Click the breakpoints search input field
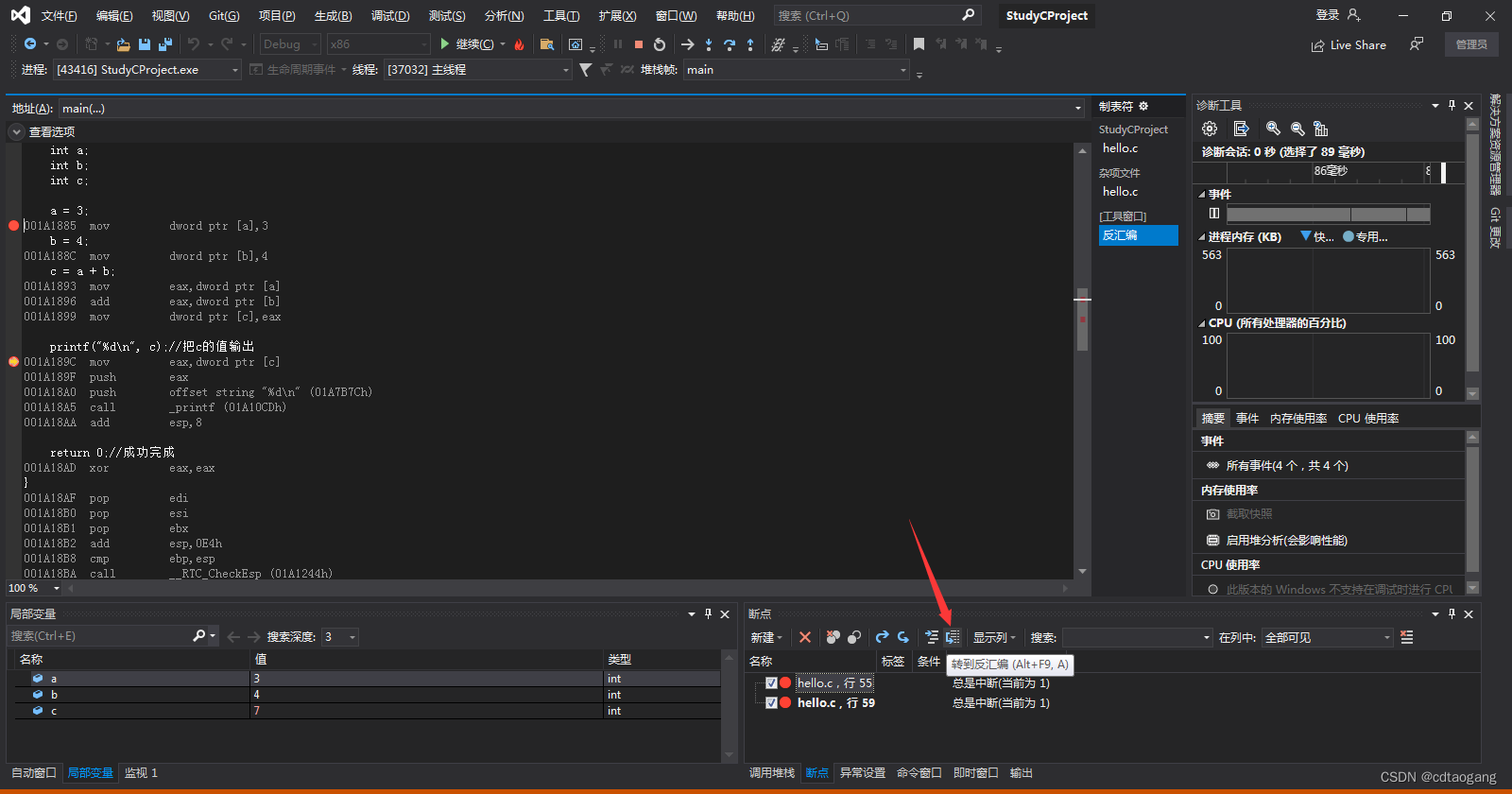 [1137, 638]
